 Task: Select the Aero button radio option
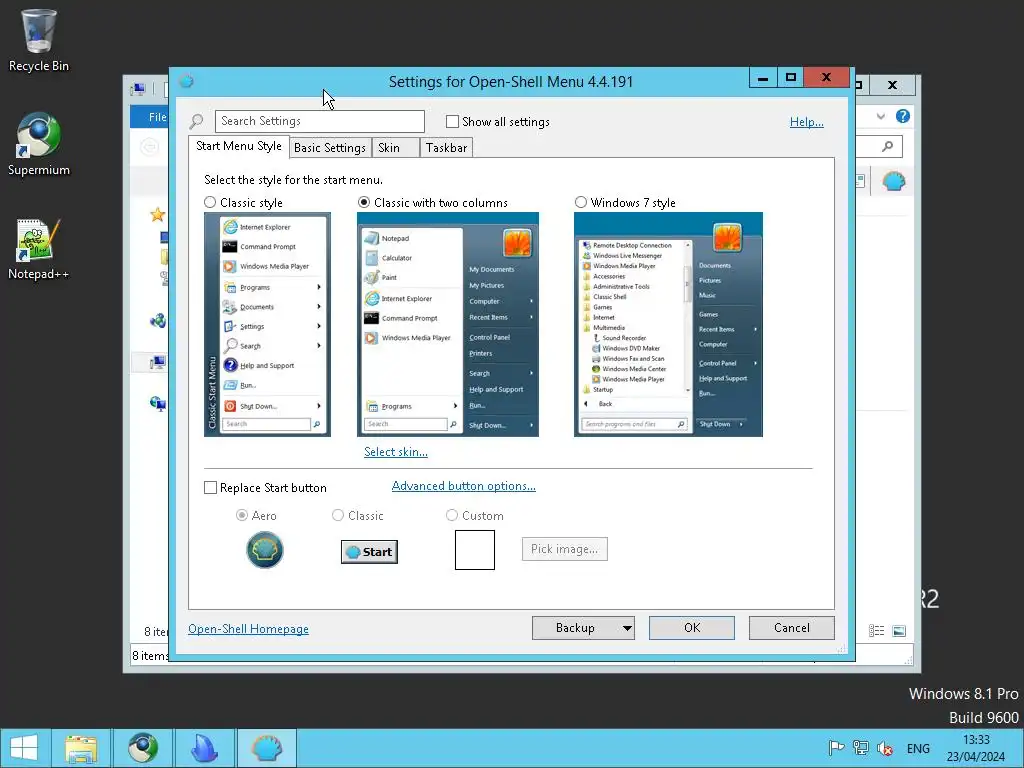[x=242, y=515]
